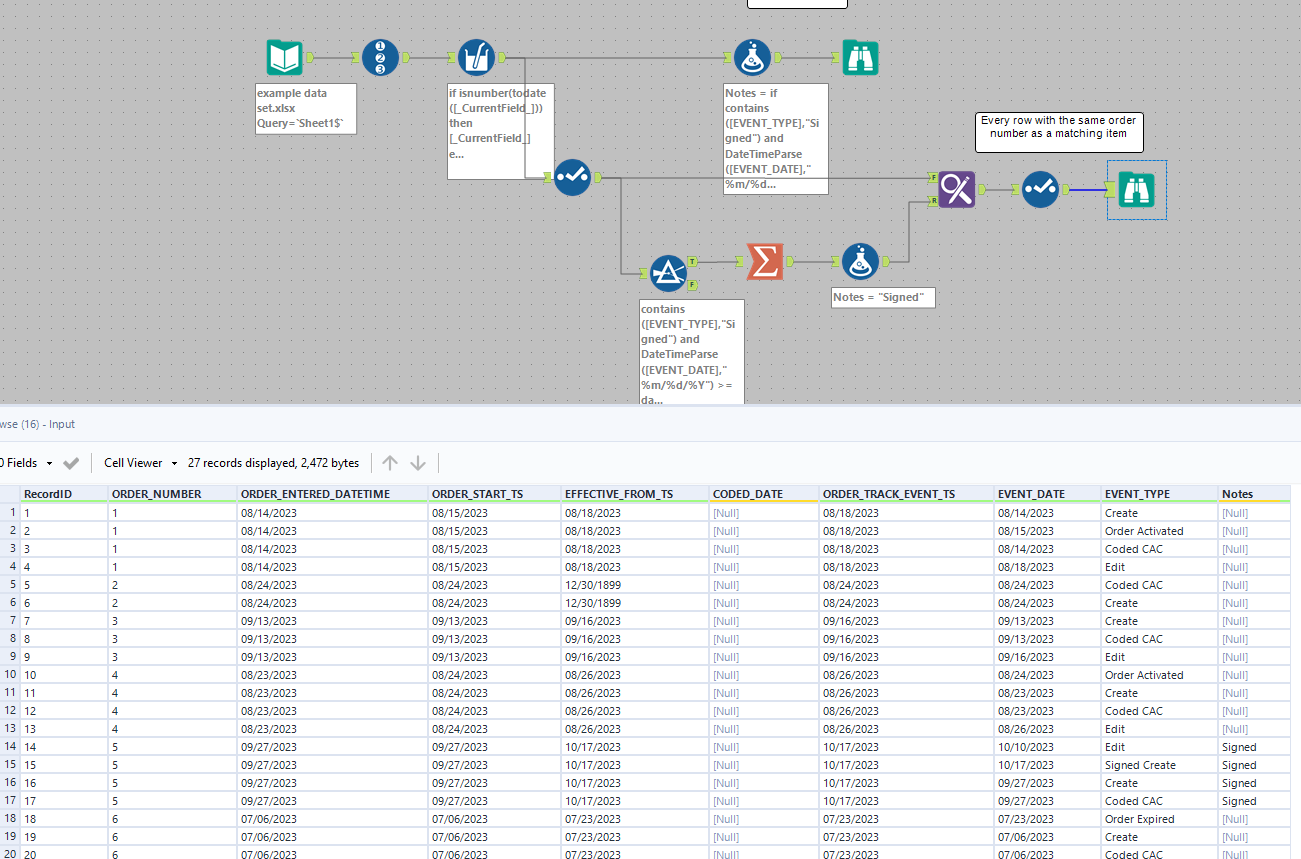Select the purple Find Replace tool
1301x859 pixels.
tap(956, 189)
